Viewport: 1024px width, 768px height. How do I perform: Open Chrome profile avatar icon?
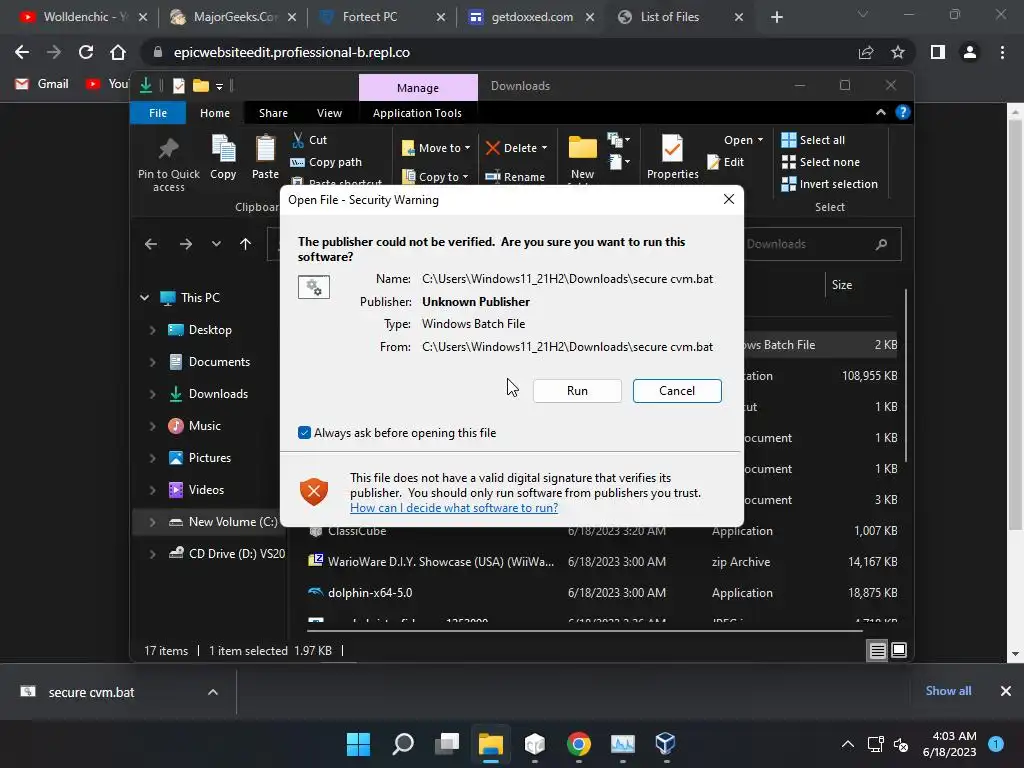(x=970, y=52)
